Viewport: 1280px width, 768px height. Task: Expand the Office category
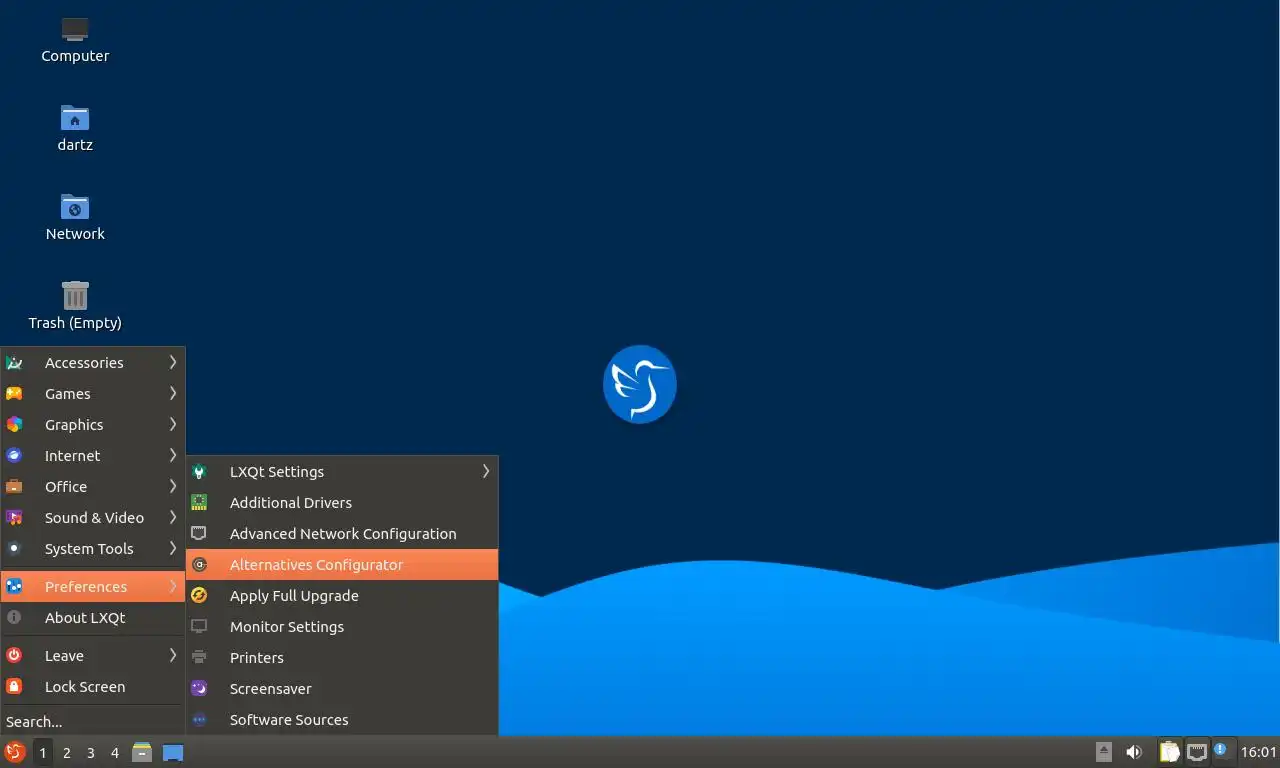[x=93, y=487]
